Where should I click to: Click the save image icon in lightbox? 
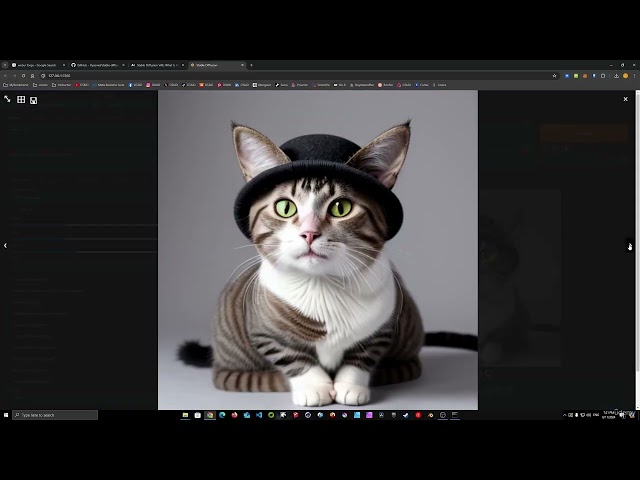coord(33,100)
